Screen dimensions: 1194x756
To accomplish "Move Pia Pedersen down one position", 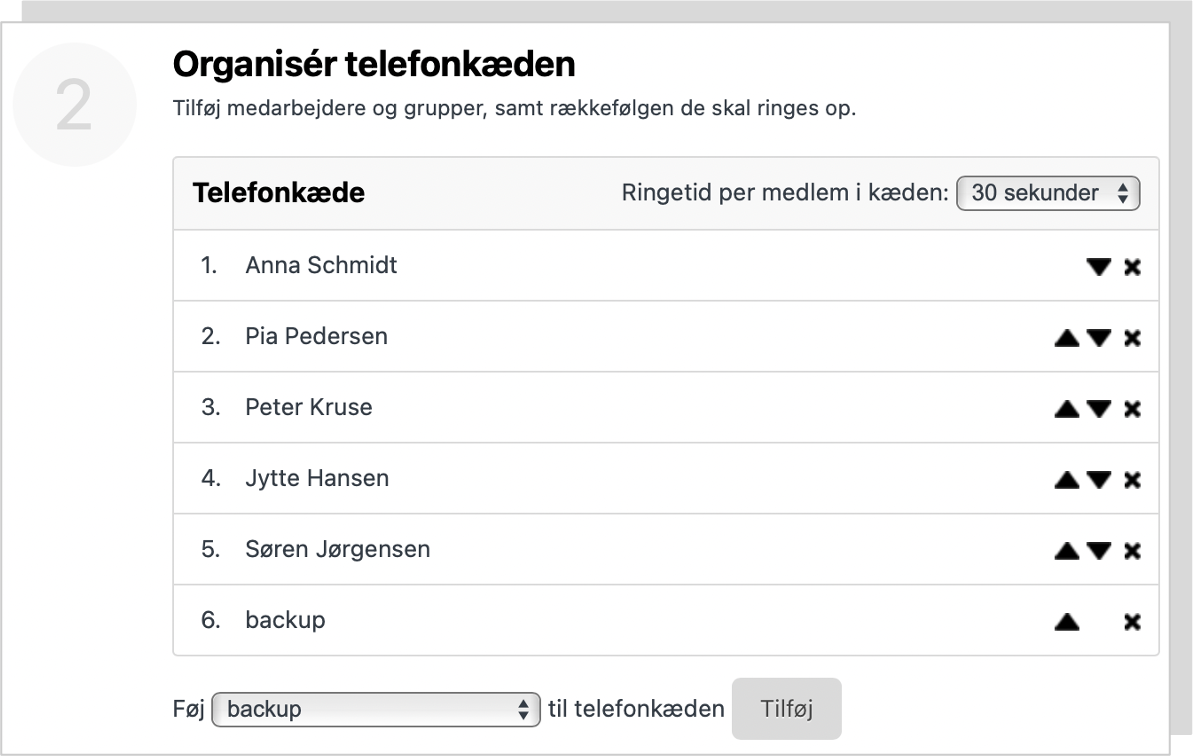I will tap(1100, 337).
